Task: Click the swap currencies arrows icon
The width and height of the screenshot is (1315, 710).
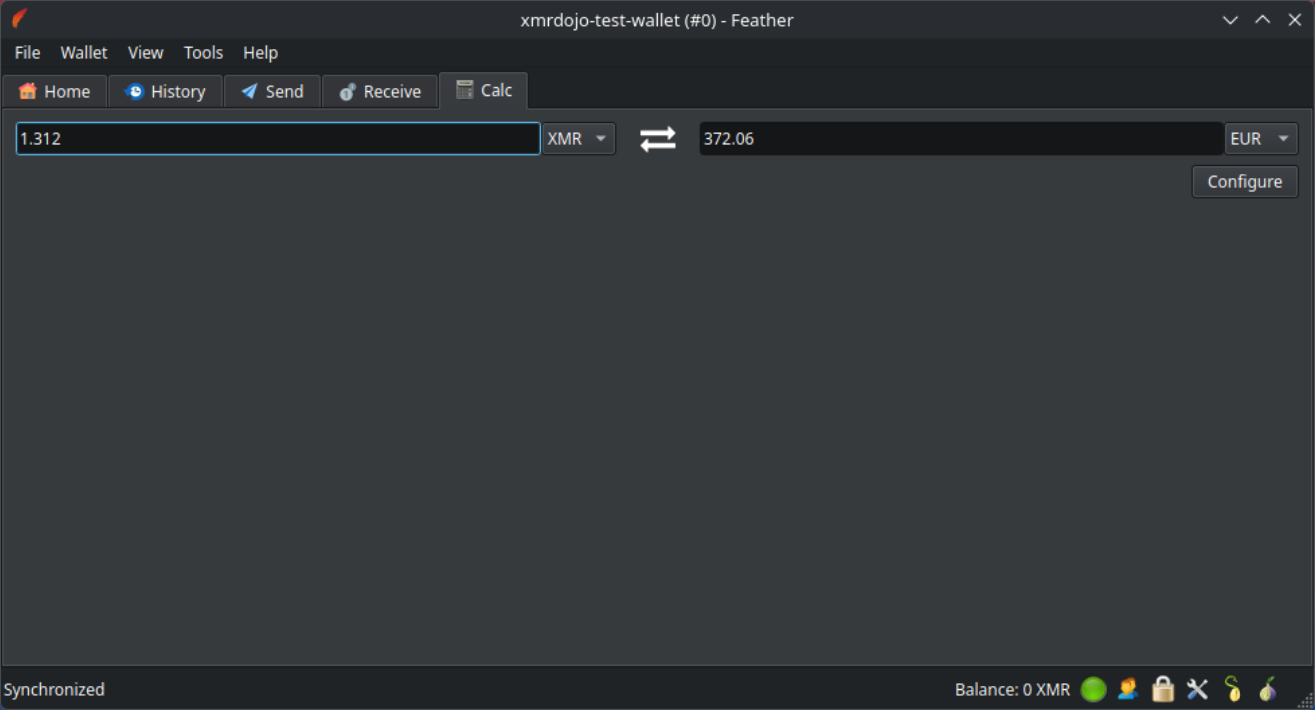Action: pos(658,139)
